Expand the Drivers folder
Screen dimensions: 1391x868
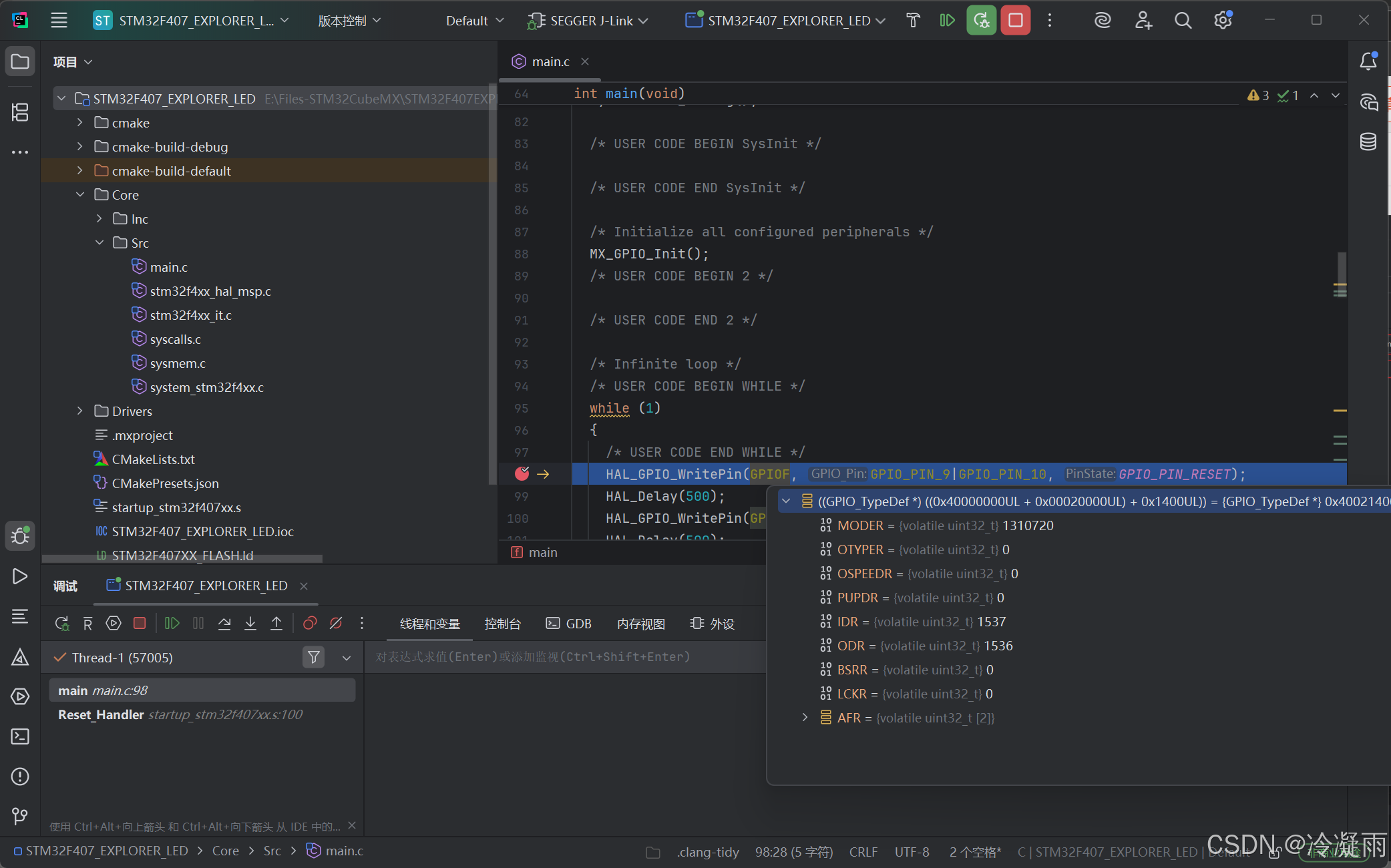[x=80, y=411]
